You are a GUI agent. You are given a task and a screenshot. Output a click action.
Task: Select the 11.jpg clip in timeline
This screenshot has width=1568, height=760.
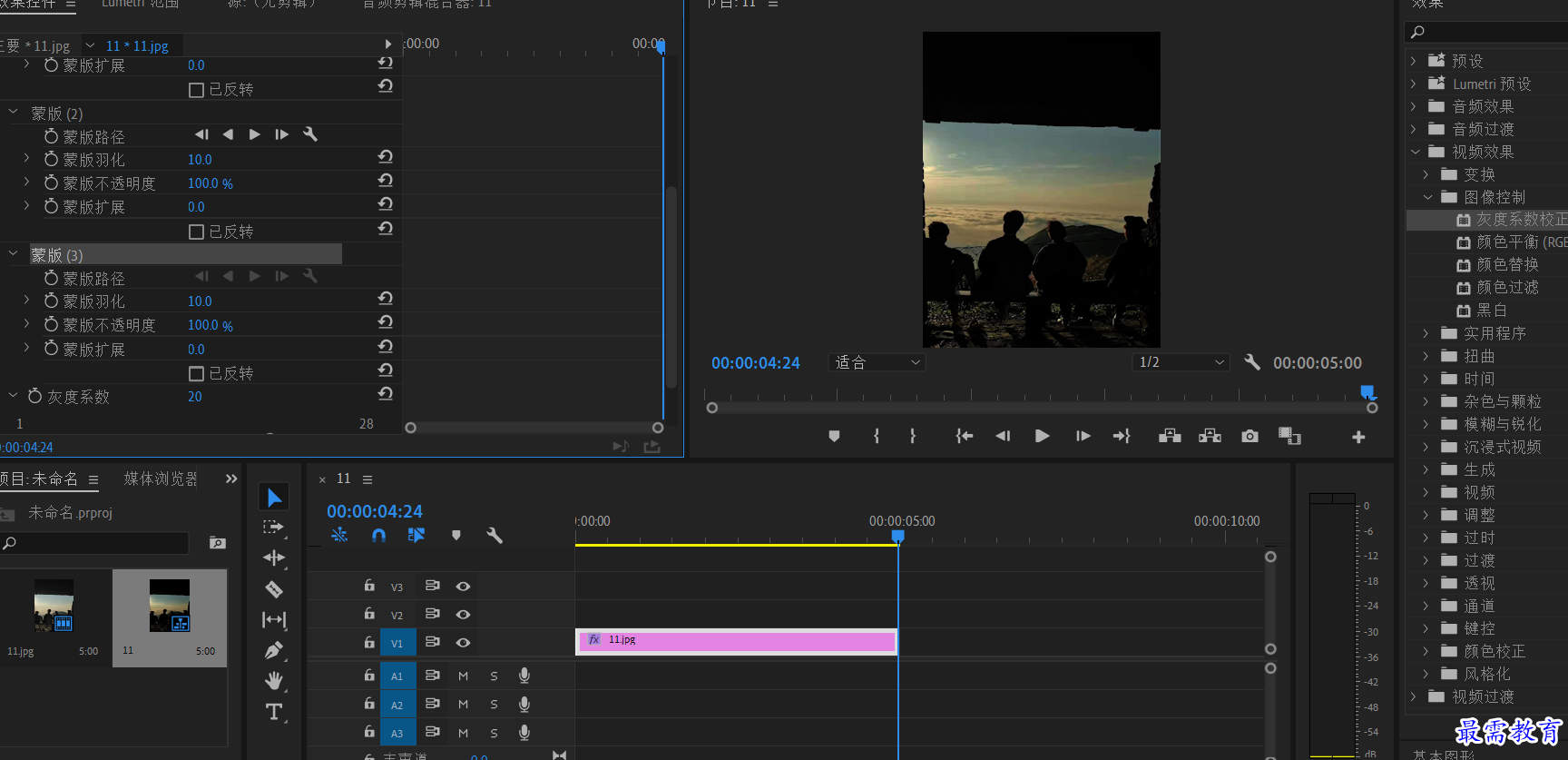(x=736, y=641)
